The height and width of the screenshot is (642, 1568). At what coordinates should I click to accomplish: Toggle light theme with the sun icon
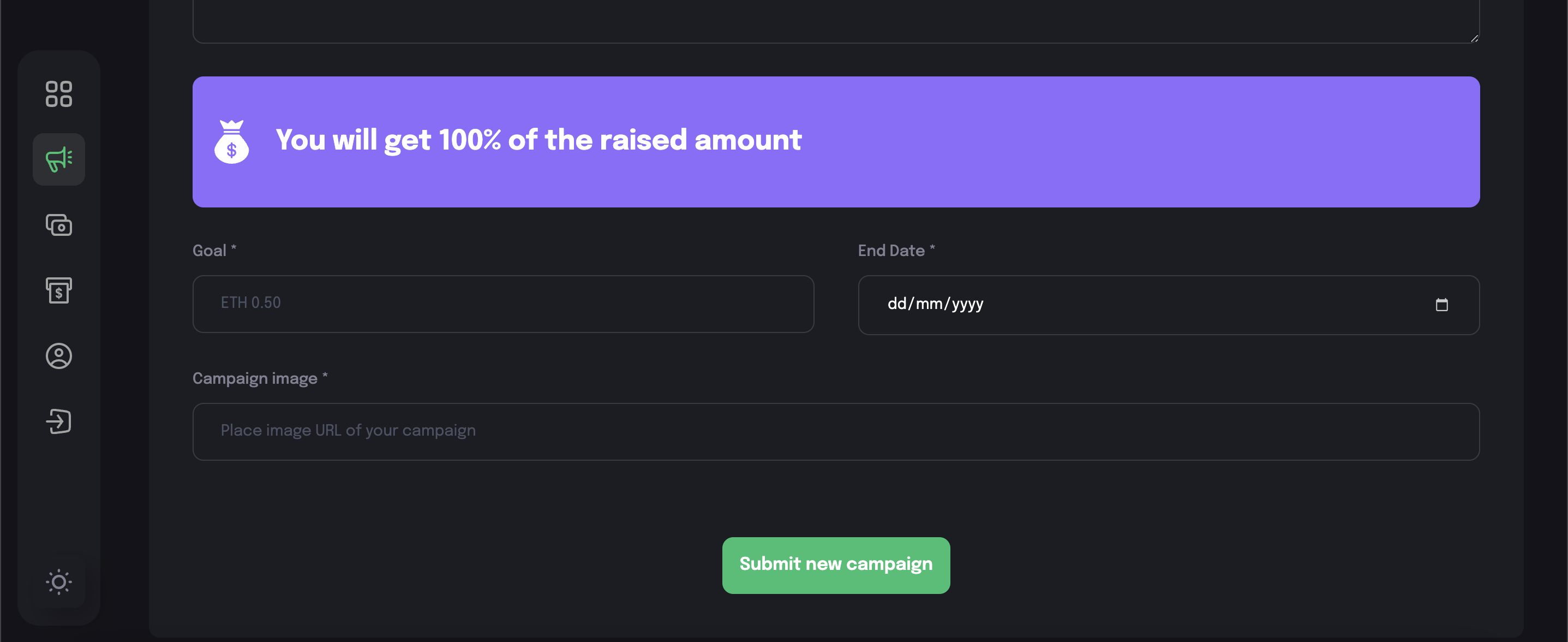[58, 582]
